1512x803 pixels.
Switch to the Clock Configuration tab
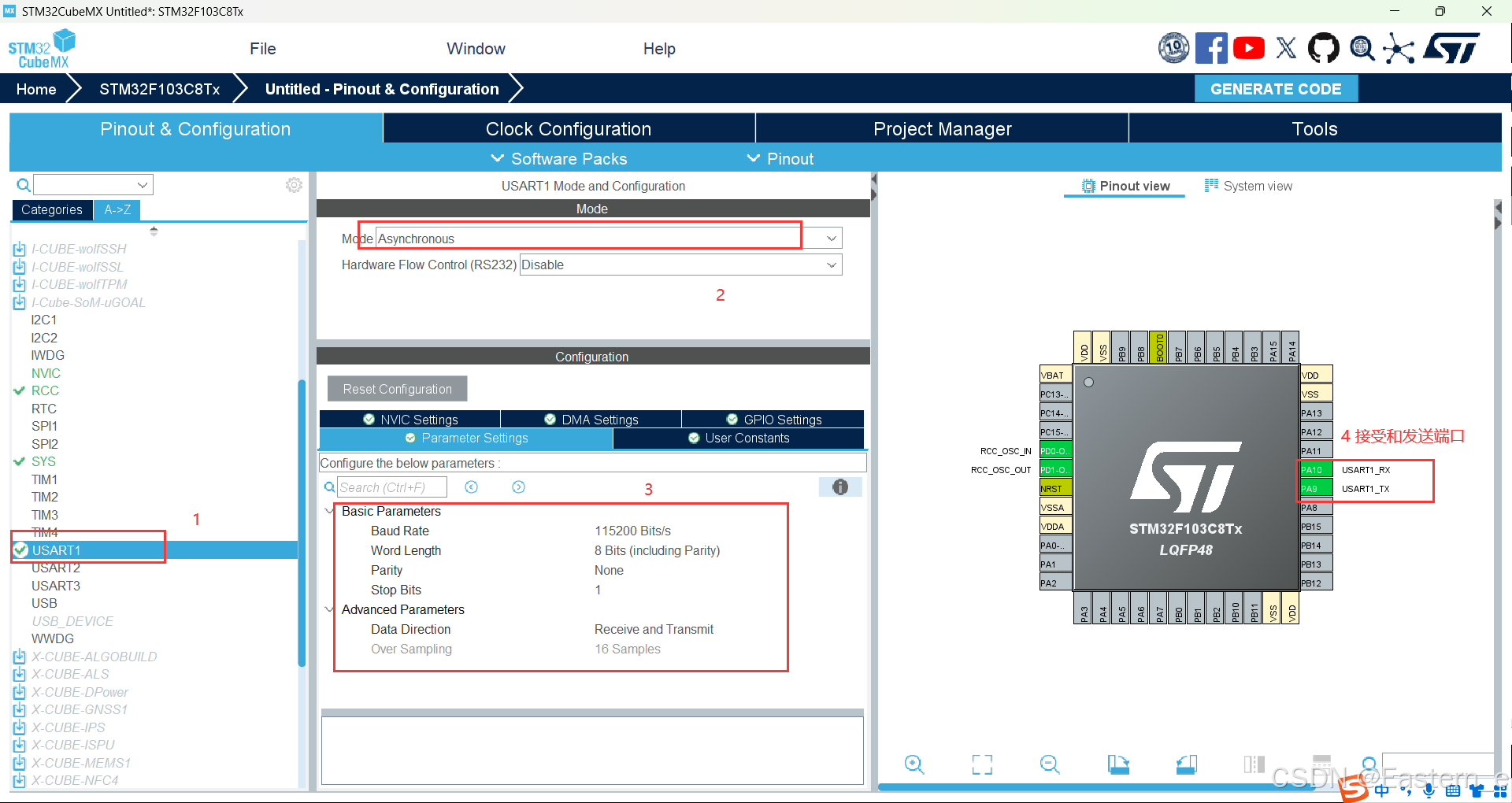point(569,128)
